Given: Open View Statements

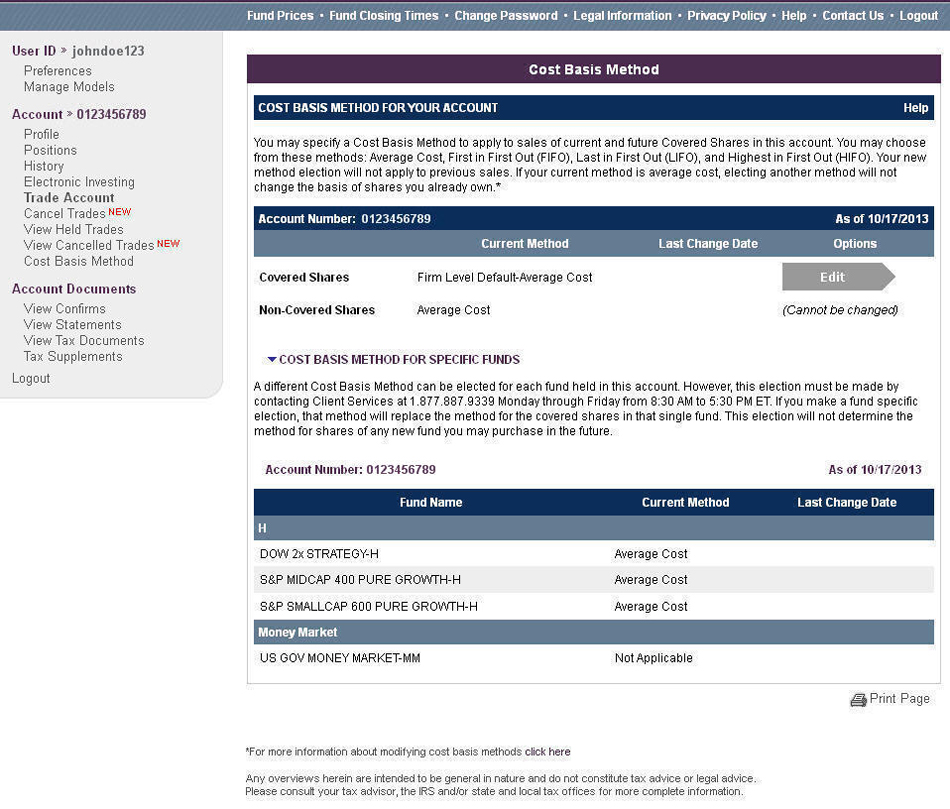Looking at the screenshot, I should pyautogui.click(x=73, y=325).
